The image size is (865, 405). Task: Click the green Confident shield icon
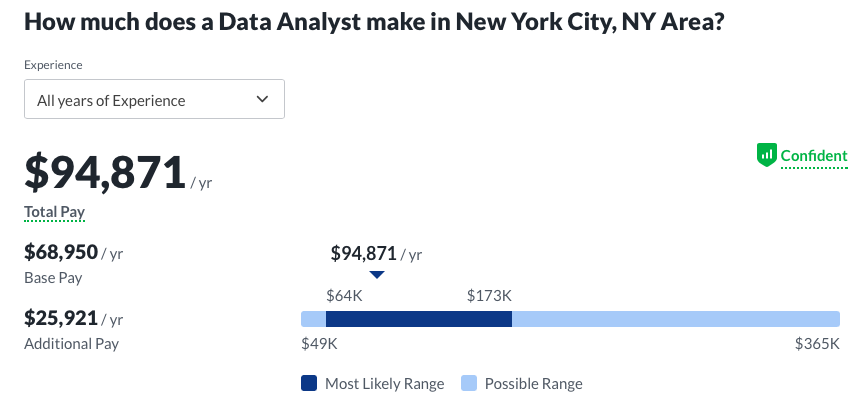pos(766,155)
